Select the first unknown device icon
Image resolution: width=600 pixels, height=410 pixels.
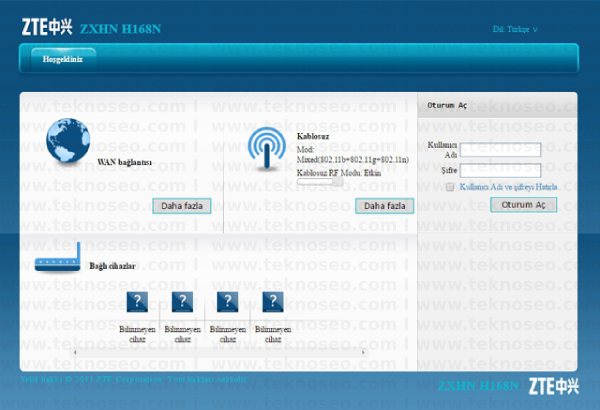(x=137, y=302)
